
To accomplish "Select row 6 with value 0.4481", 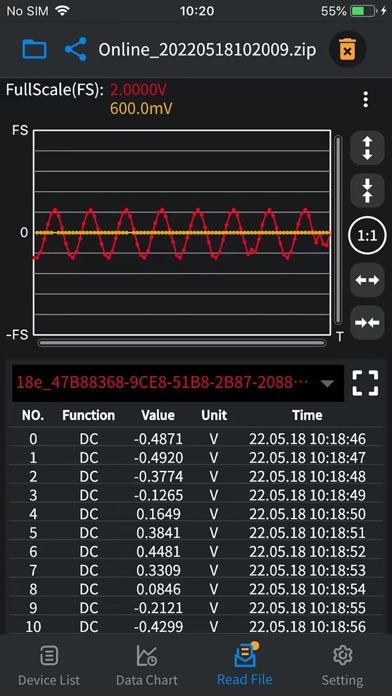I will click(196, 551).
